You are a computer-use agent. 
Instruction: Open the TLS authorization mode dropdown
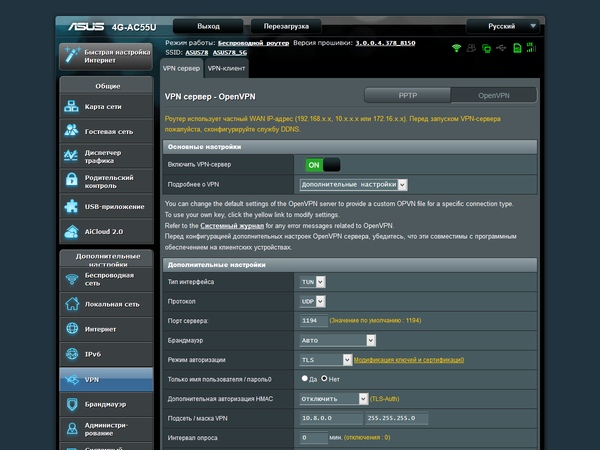coord(326,360)
